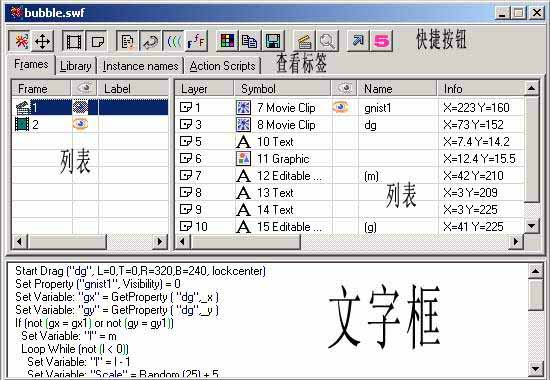
Task: Click the copy documents toolbar icon
Action: [250, 41]
